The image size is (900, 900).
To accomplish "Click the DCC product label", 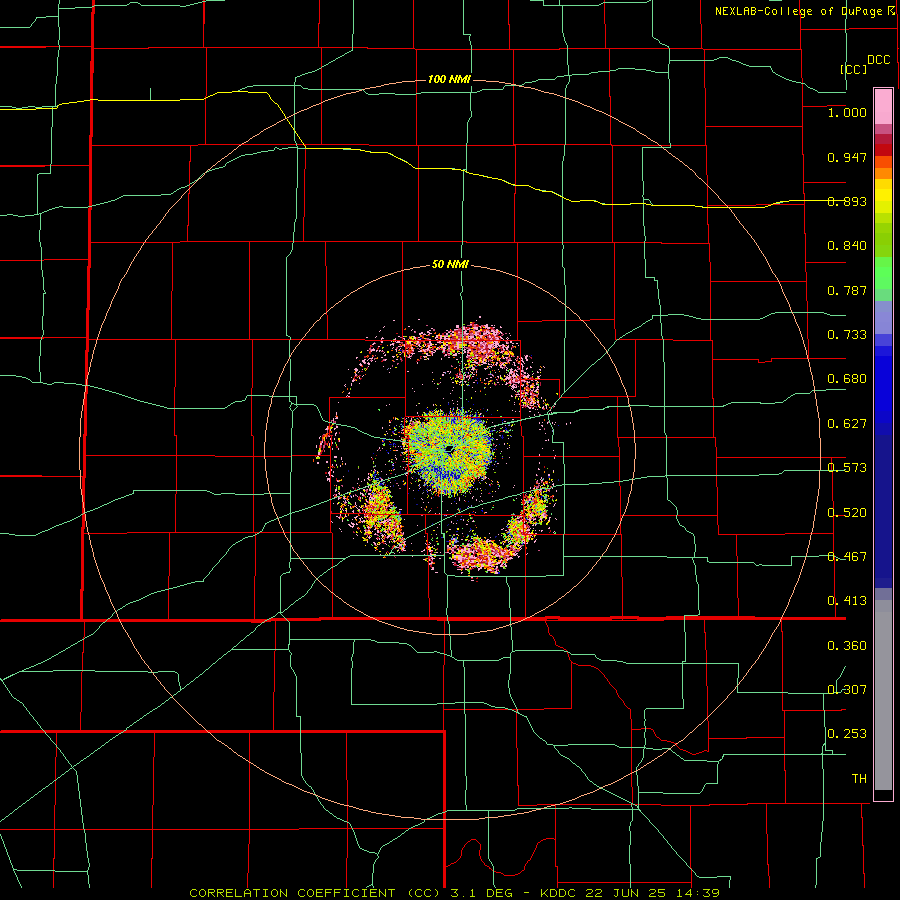I will coord(879,60).
